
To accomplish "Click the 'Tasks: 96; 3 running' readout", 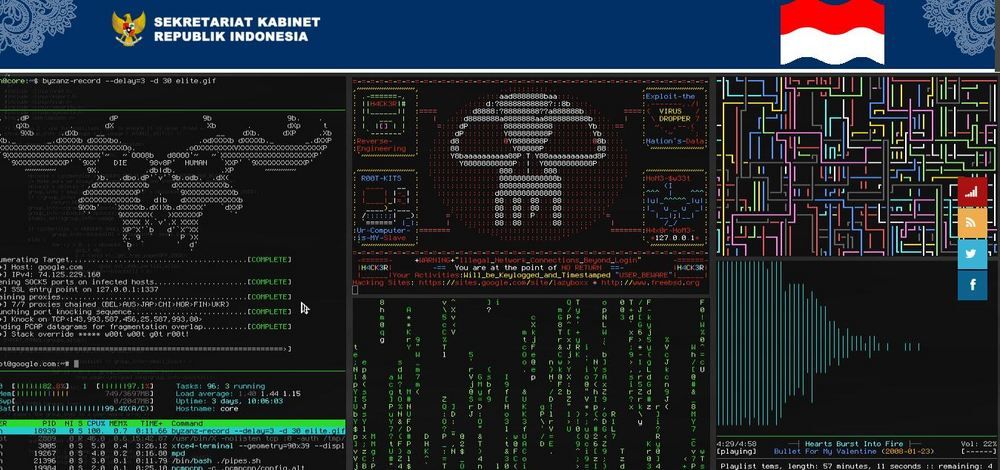I will pyautogui.click(x=220, y=386).
